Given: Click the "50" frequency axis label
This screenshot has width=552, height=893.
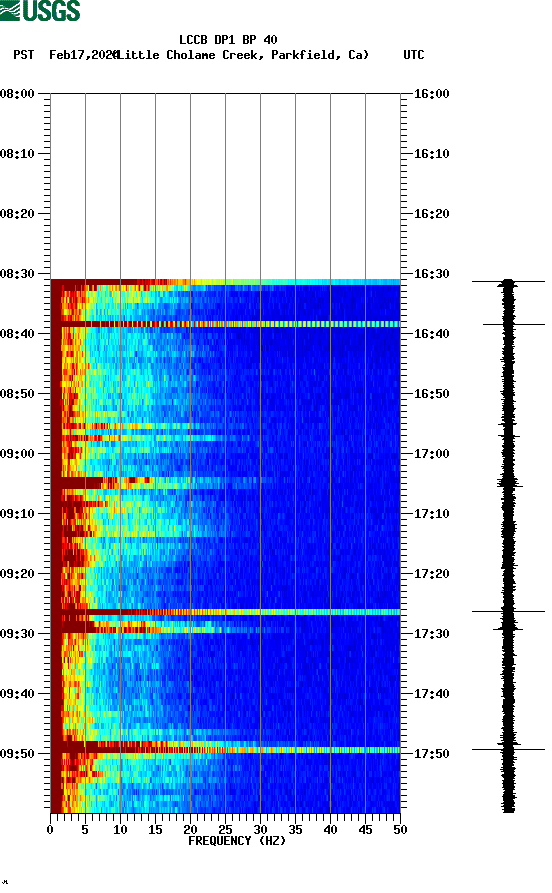Looking at the screenshot, I should point(400,830).
